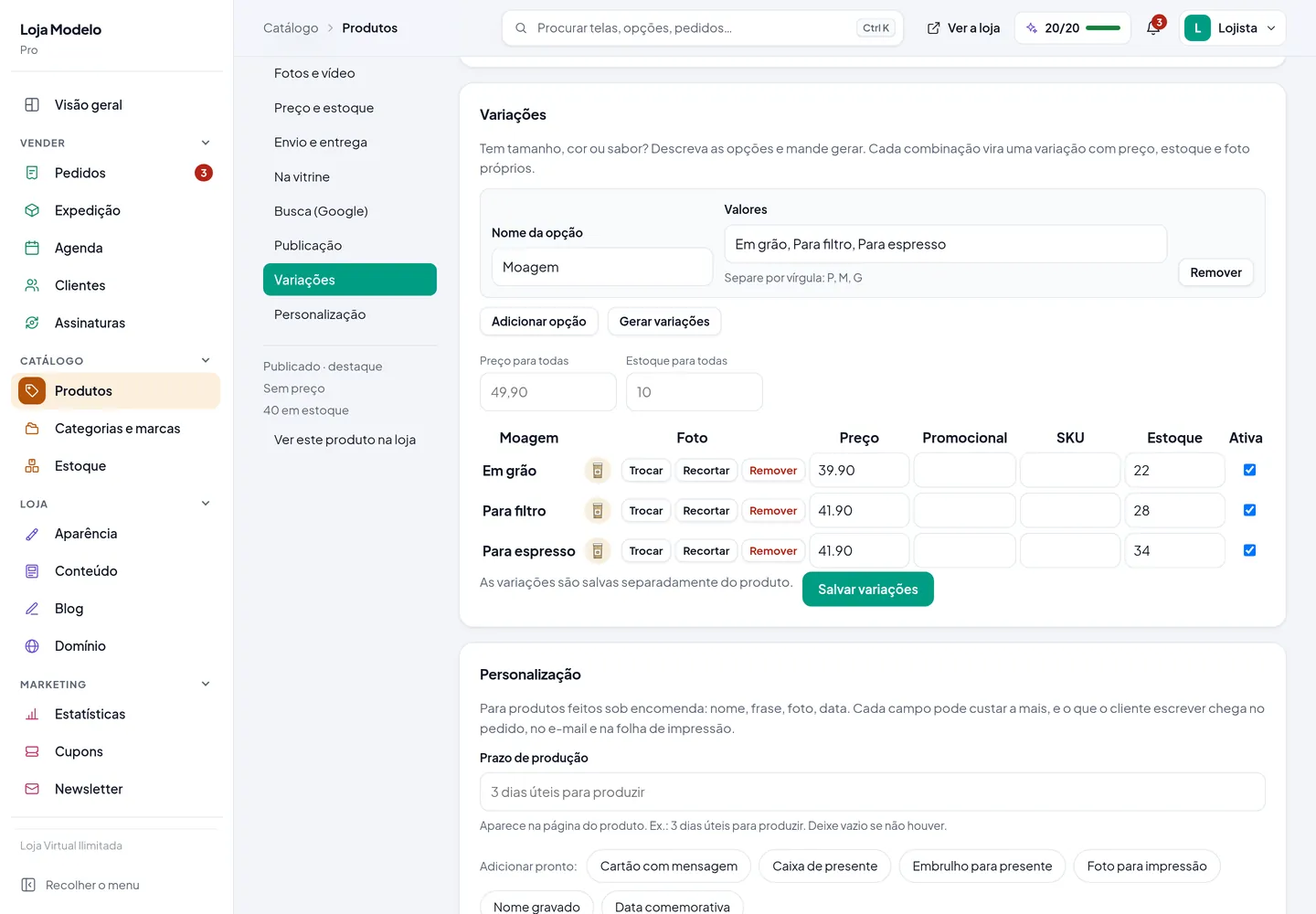Open Visão geral dashboard icon
Viewport: 1316px width, 914px height.
click(32, 105)
